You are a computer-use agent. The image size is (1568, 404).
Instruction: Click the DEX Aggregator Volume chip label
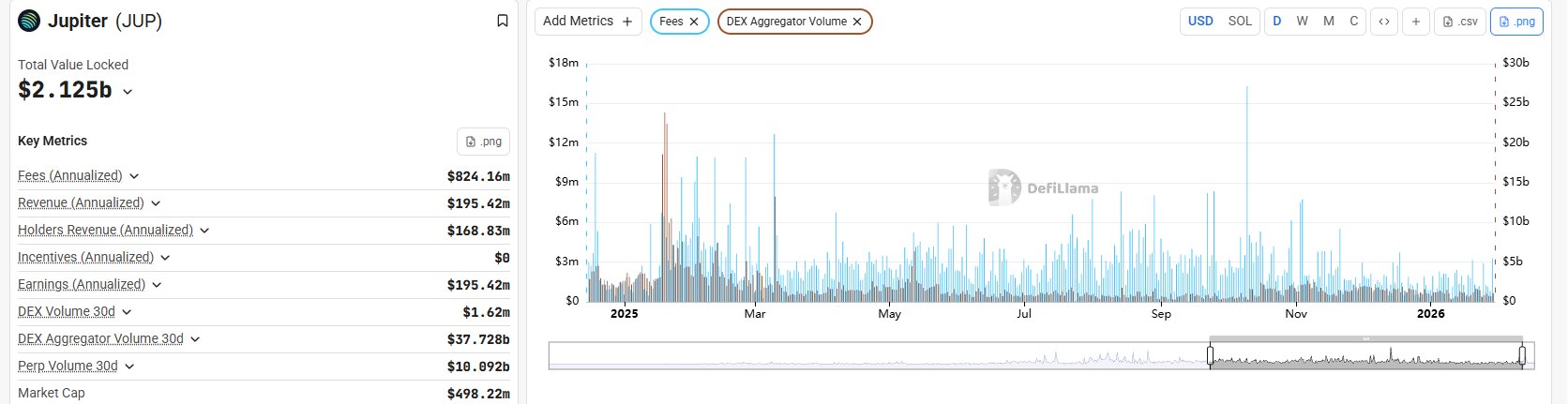787,22
